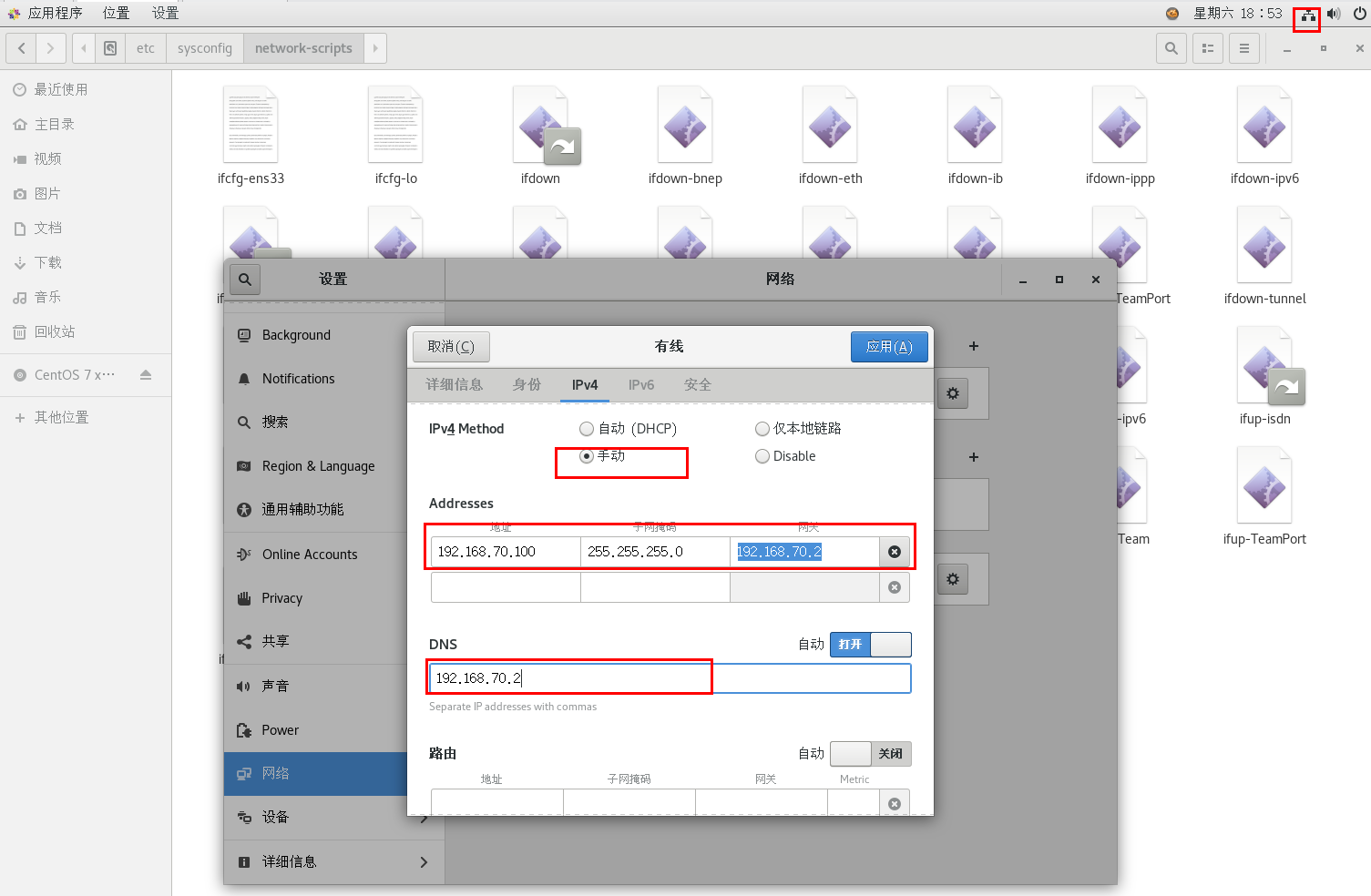
Task: Open the 位置 menu
Action: pos(116,13)
